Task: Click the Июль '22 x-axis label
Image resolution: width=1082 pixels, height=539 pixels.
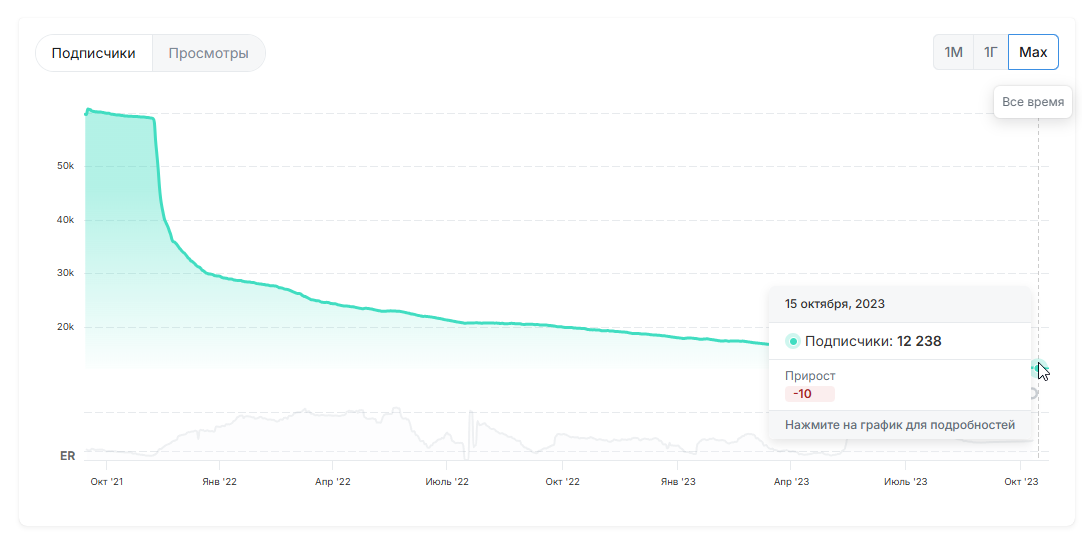Action: tap(447, 482)
